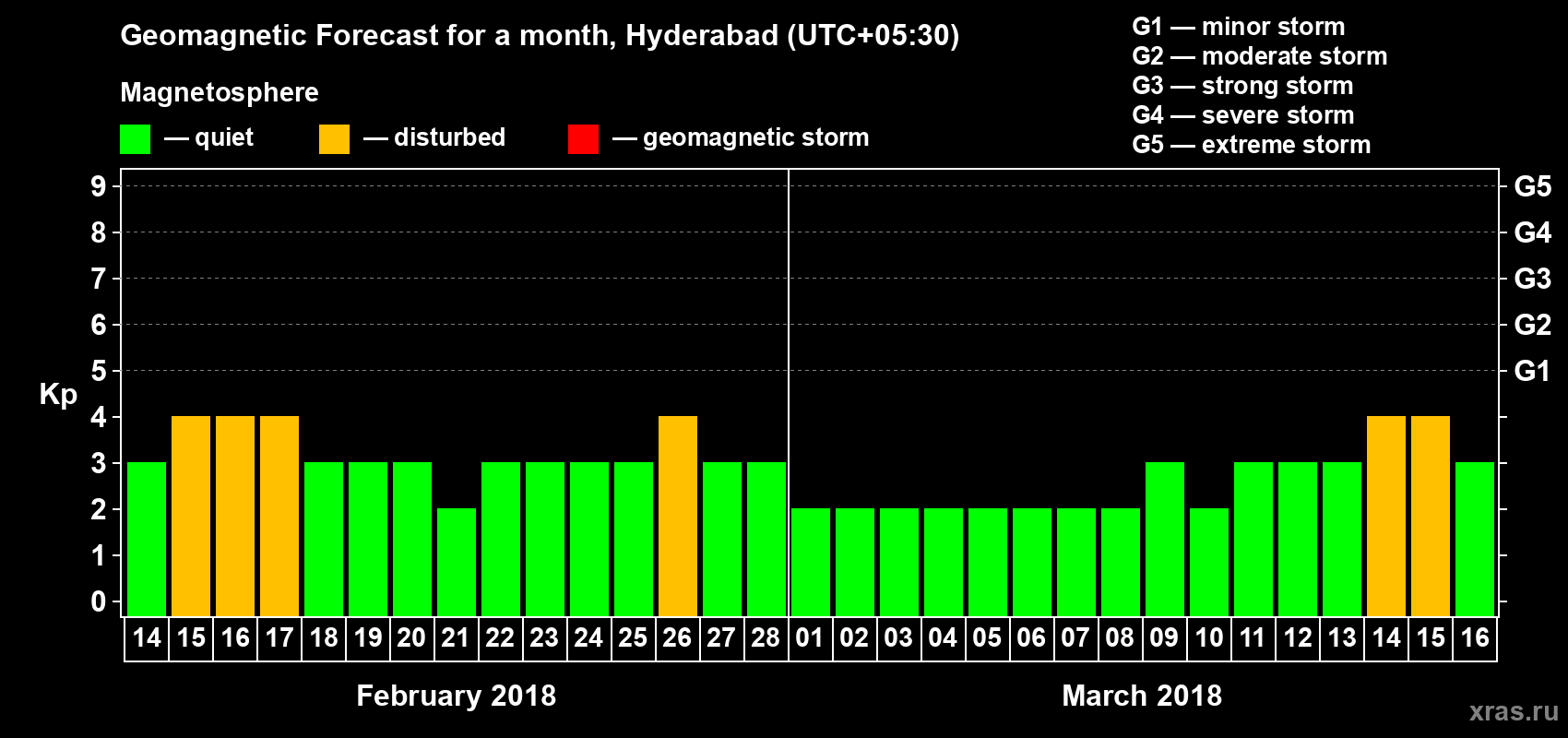Click the 'G3 — strong storm' legend text
The height and width of the screenshot is (738, 1568).
coord(1242,86)
